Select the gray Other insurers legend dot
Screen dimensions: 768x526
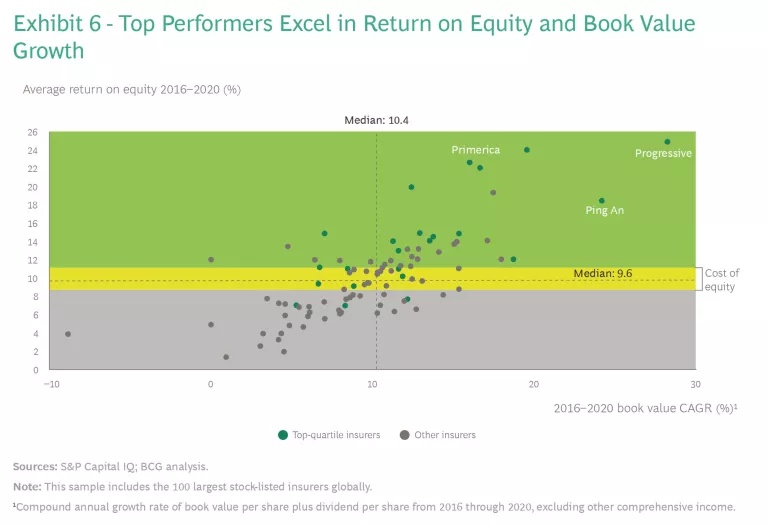click(404, 435)
